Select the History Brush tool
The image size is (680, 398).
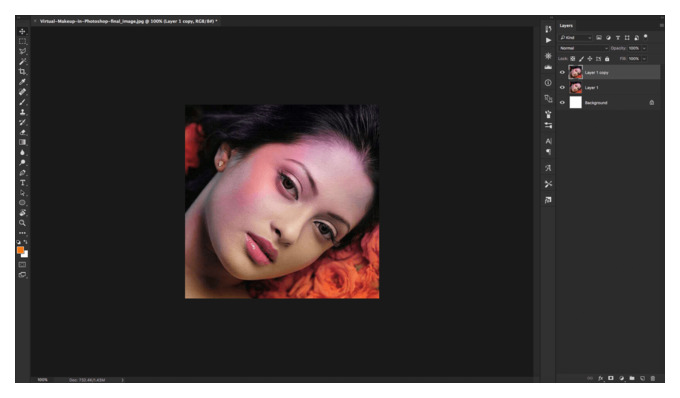coord(22,122)
